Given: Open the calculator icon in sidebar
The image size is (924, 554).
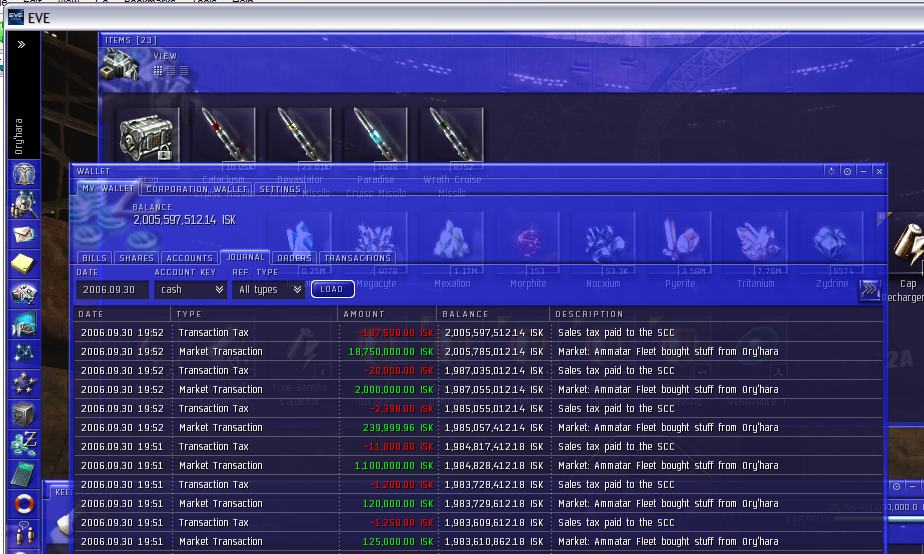Looking at the screenshot, I should coord(24,474).
